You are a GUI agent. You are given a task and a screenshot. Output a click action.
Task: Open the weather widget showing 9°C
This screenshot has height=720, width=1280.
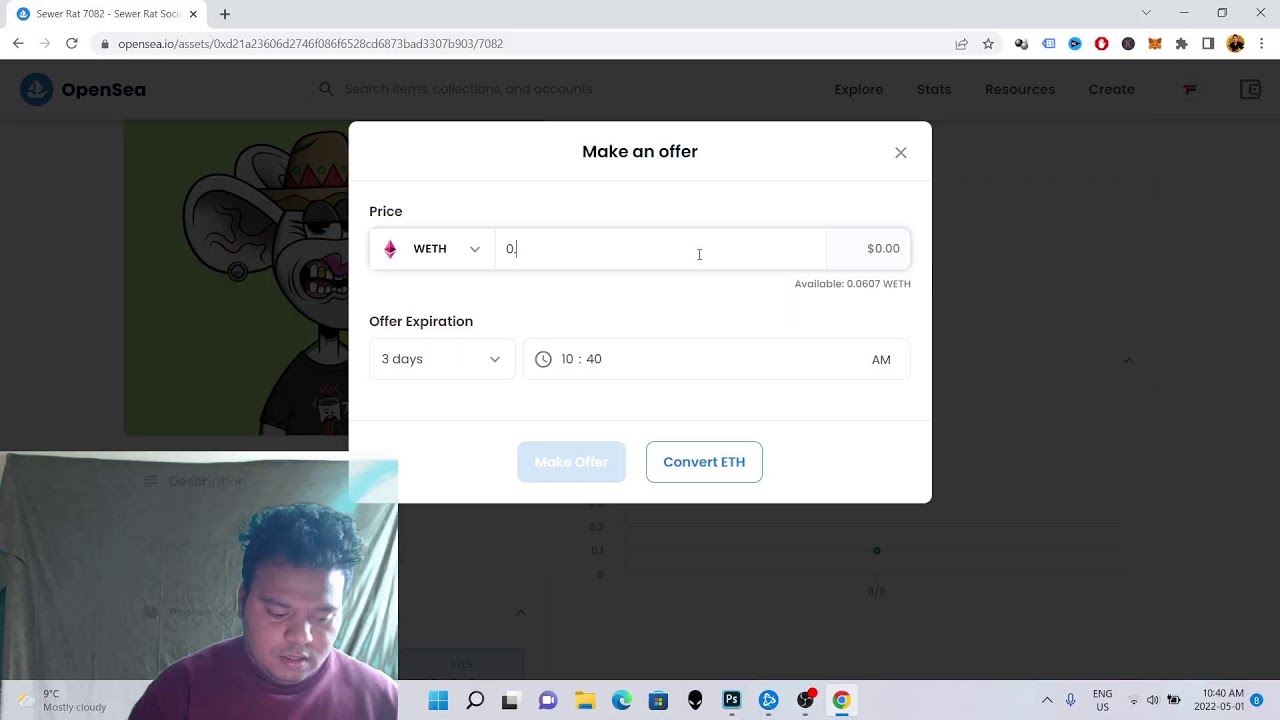(62, 700)
